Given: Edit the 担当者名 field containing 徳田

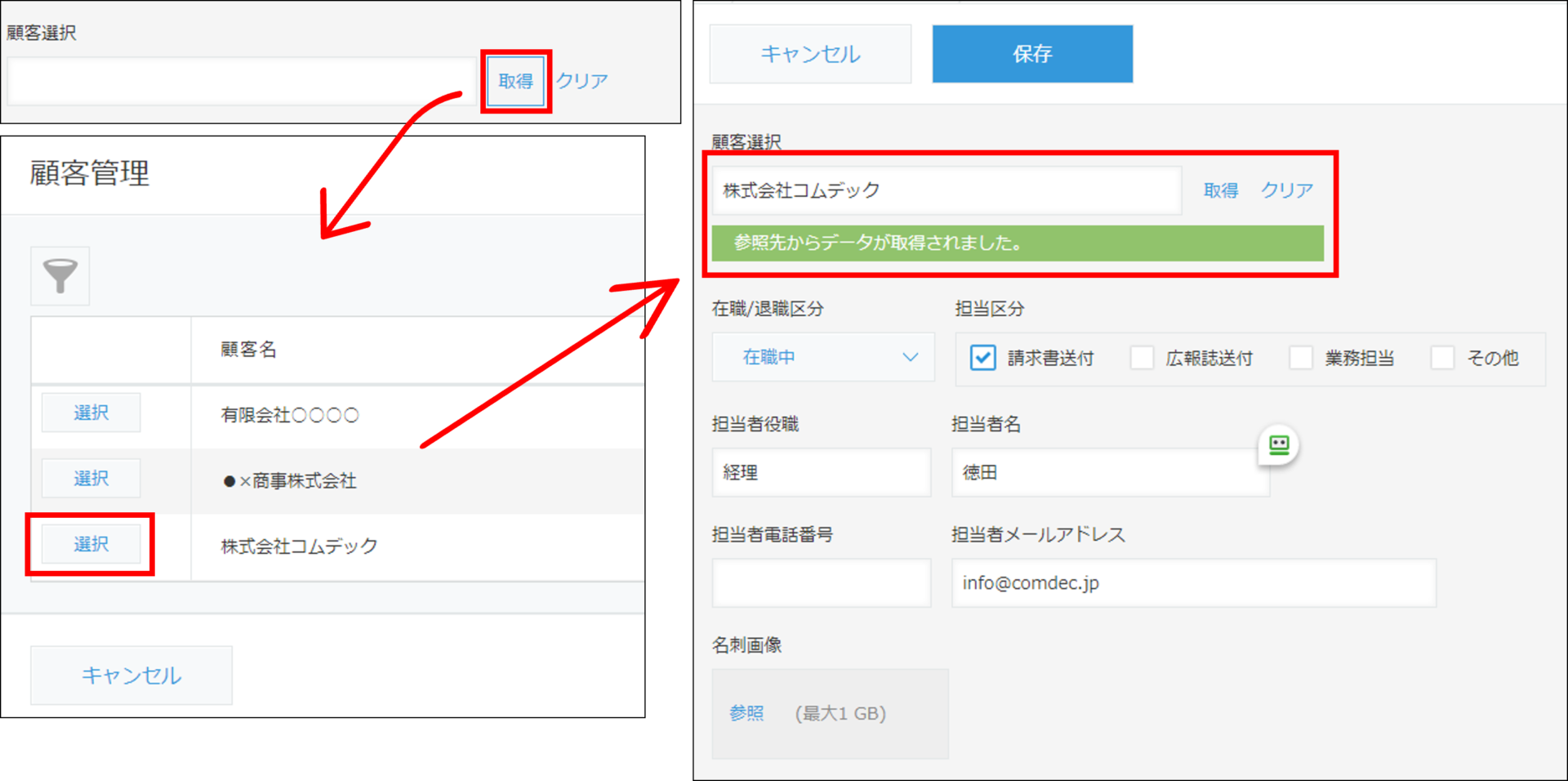Looking at the screenshot, I should pos(1111,472).
